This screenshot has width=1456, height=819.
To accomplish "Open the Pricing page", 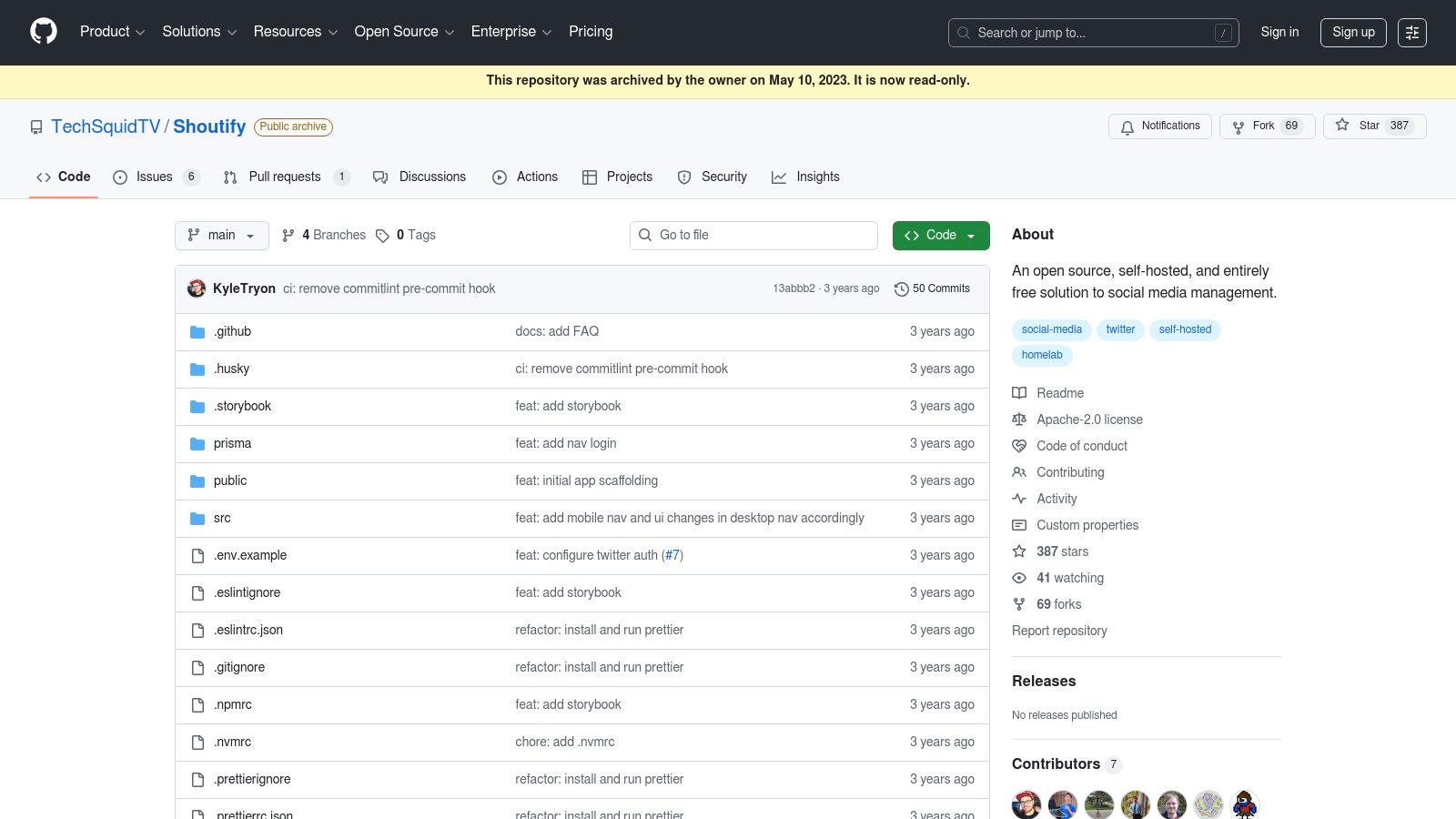I will point(591,32).
